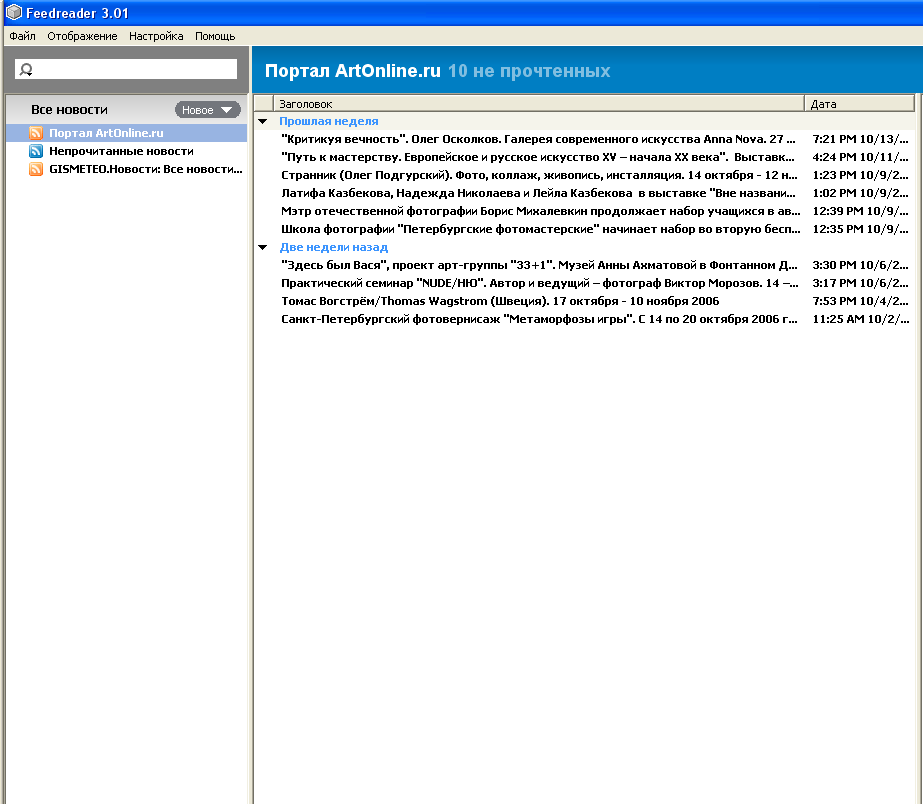Click the Прошлая неделя group label
Screen dimensions: 923x804
(x=328, y=121)
